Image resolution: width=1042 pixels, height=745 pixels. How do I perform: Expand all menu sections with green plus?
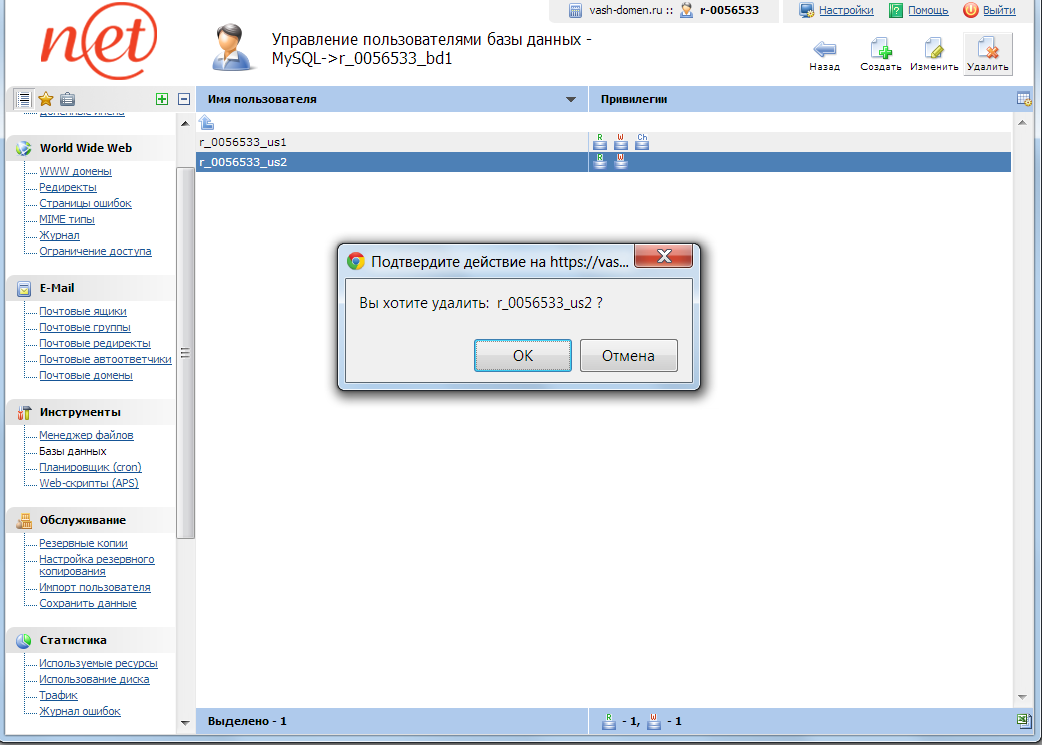pyautogui.click(x=162, y=99)
